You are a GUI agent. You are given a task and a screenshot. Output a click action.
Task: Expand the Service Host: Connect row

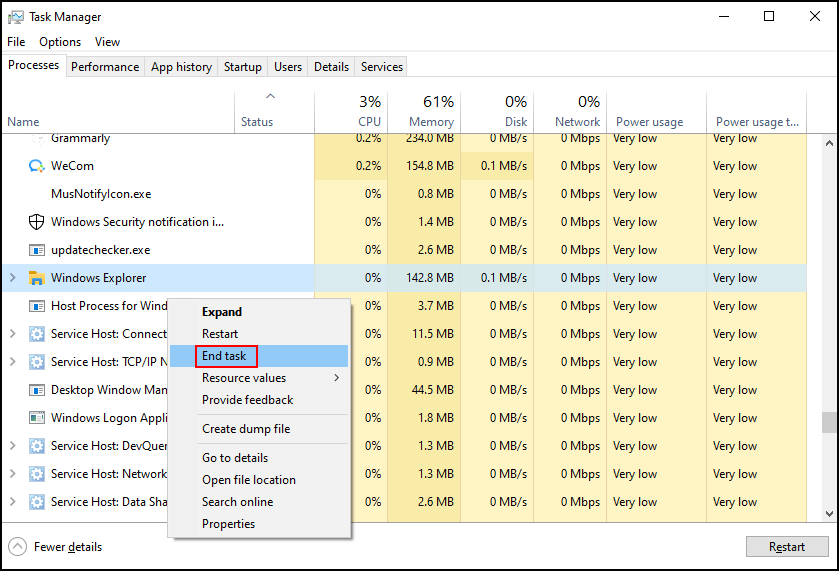pyautogui.click(x=13, y=334)
